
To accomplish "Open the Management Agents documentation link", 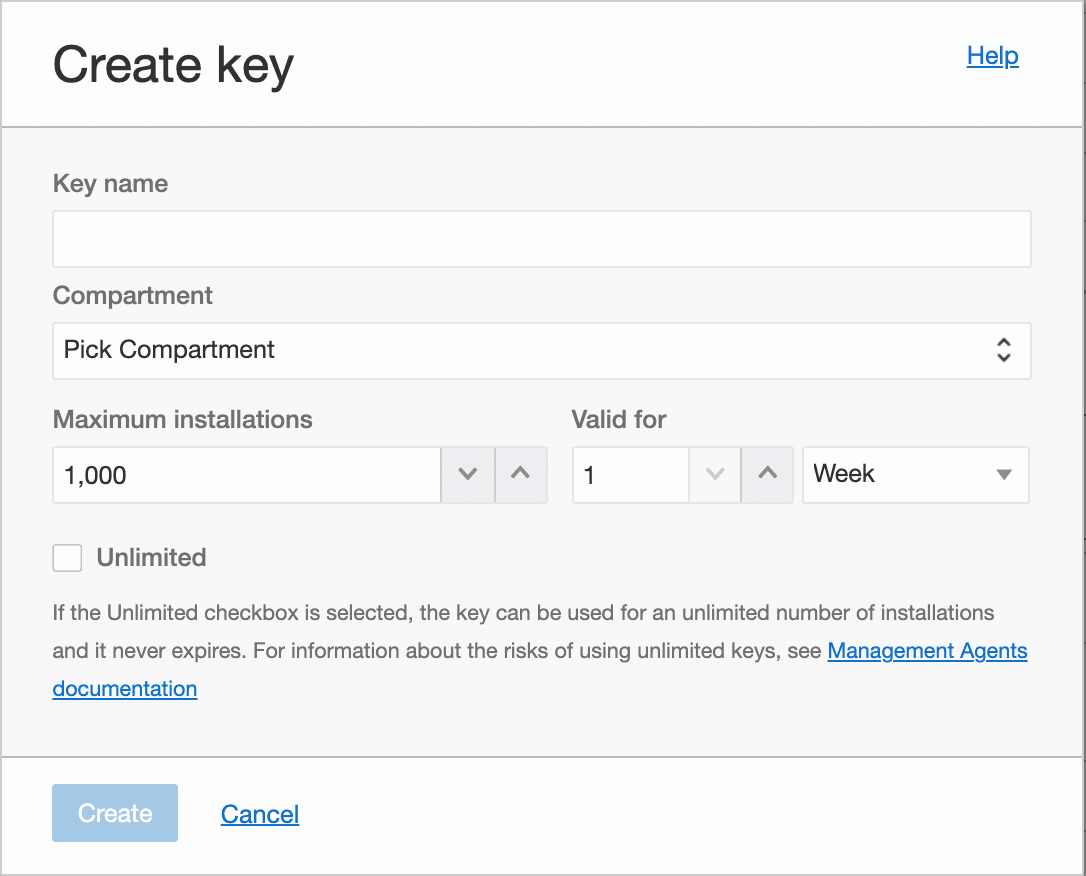I will coord(927,651).
